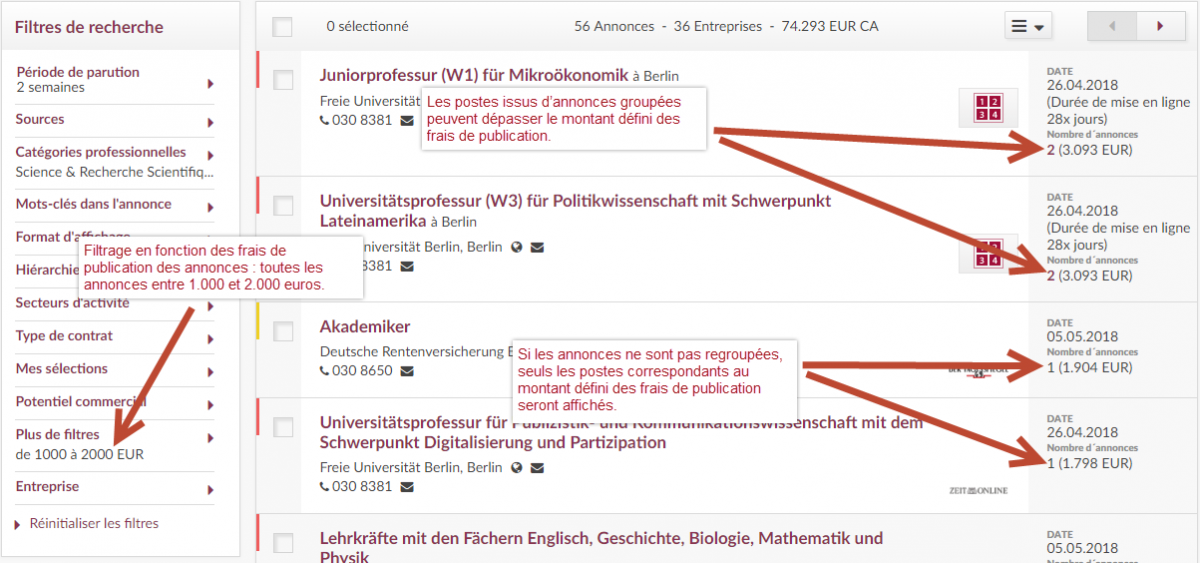Click the grouped-ads logo in Juniorprofessur row

[x=988, y=107]
